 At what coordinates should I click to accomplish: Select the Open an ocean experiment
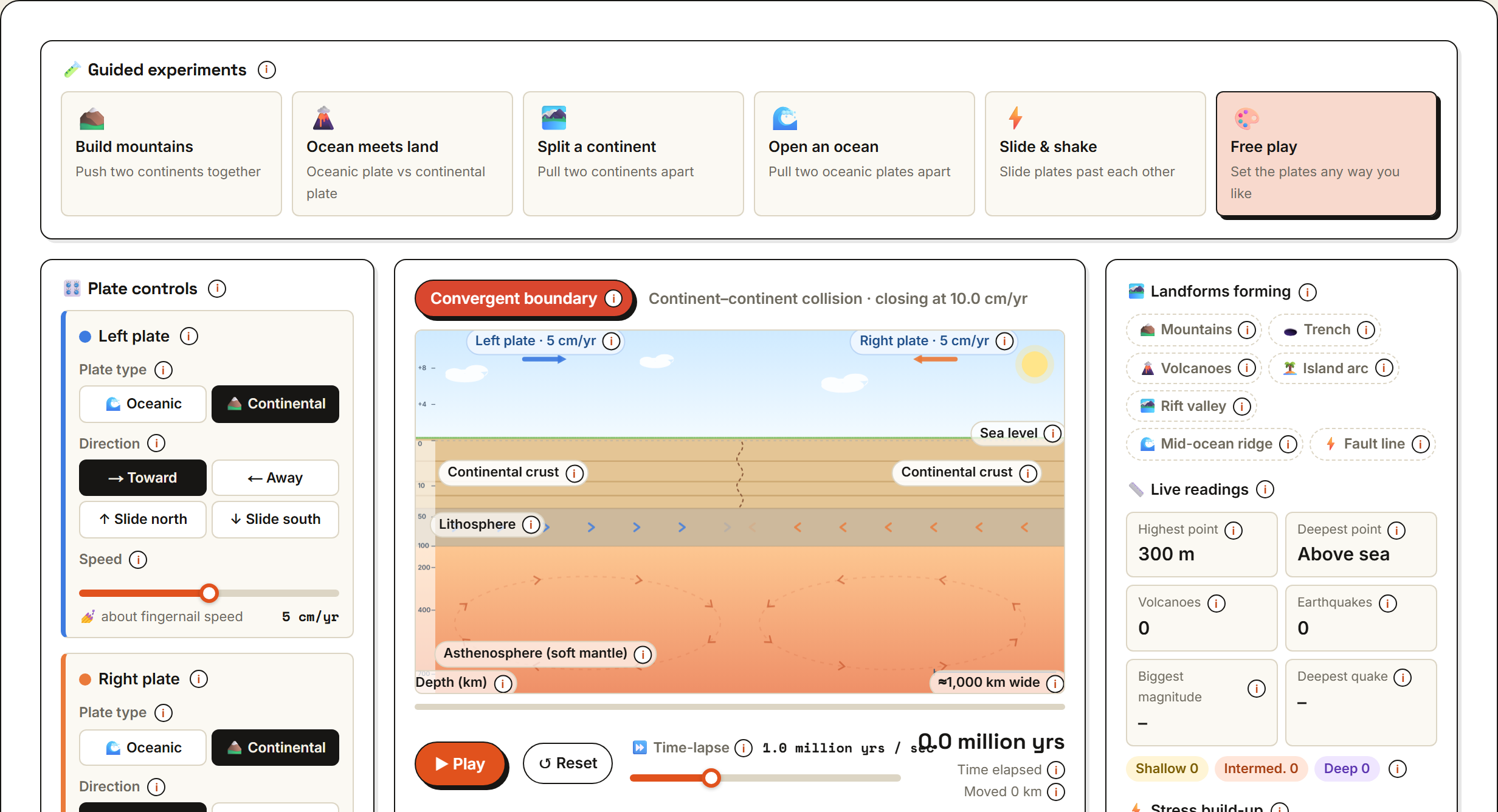[865, 154]
